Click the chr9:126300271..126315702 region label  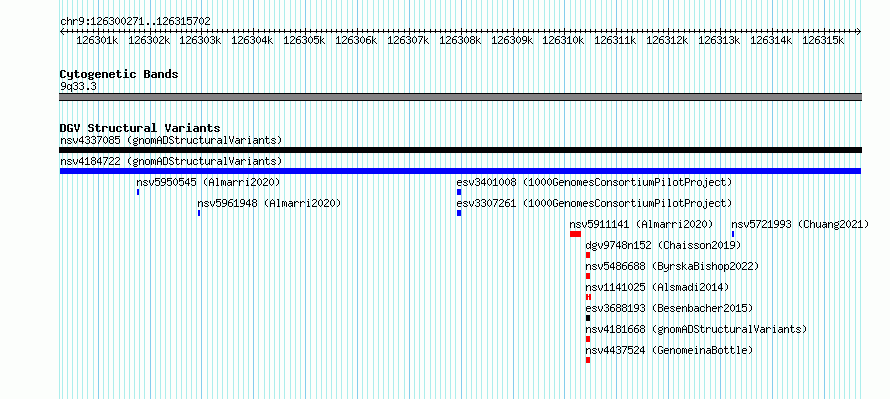click(136, 21)
